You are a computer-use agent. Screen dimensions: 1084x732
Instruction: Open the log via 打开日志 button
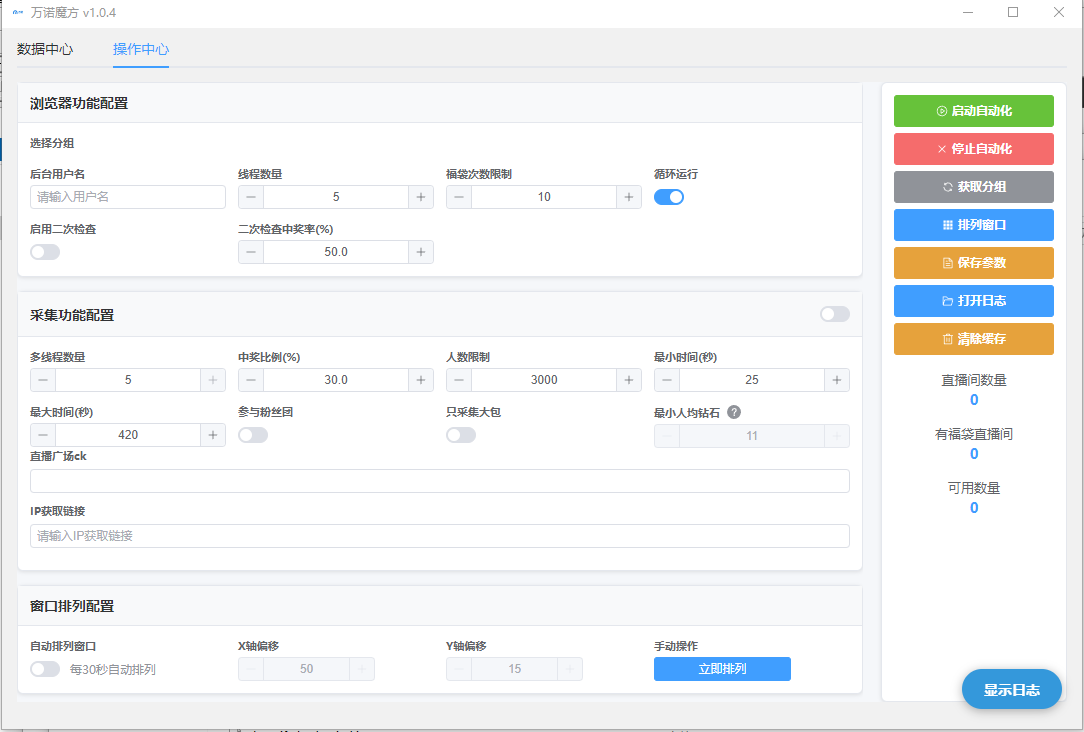tap(973, 301)
